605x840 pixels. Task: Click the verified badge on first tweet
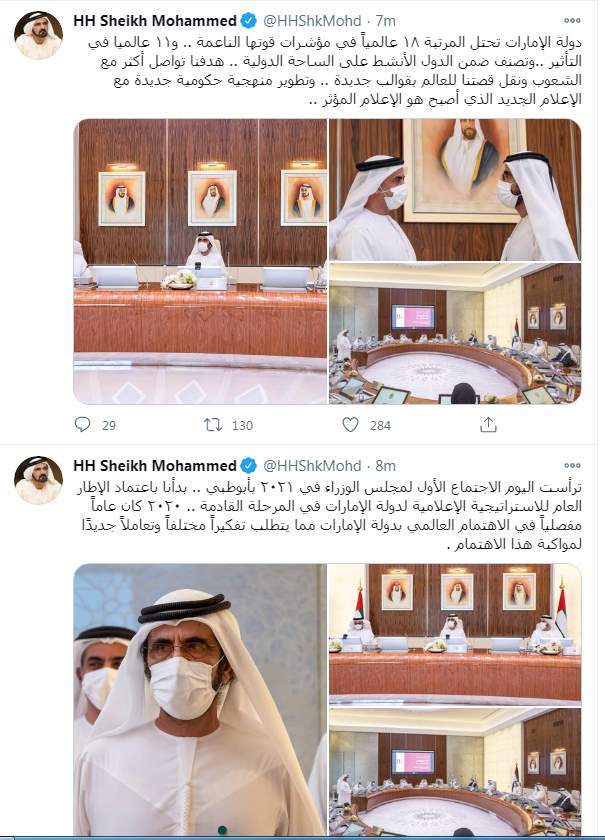coord(248,21)
